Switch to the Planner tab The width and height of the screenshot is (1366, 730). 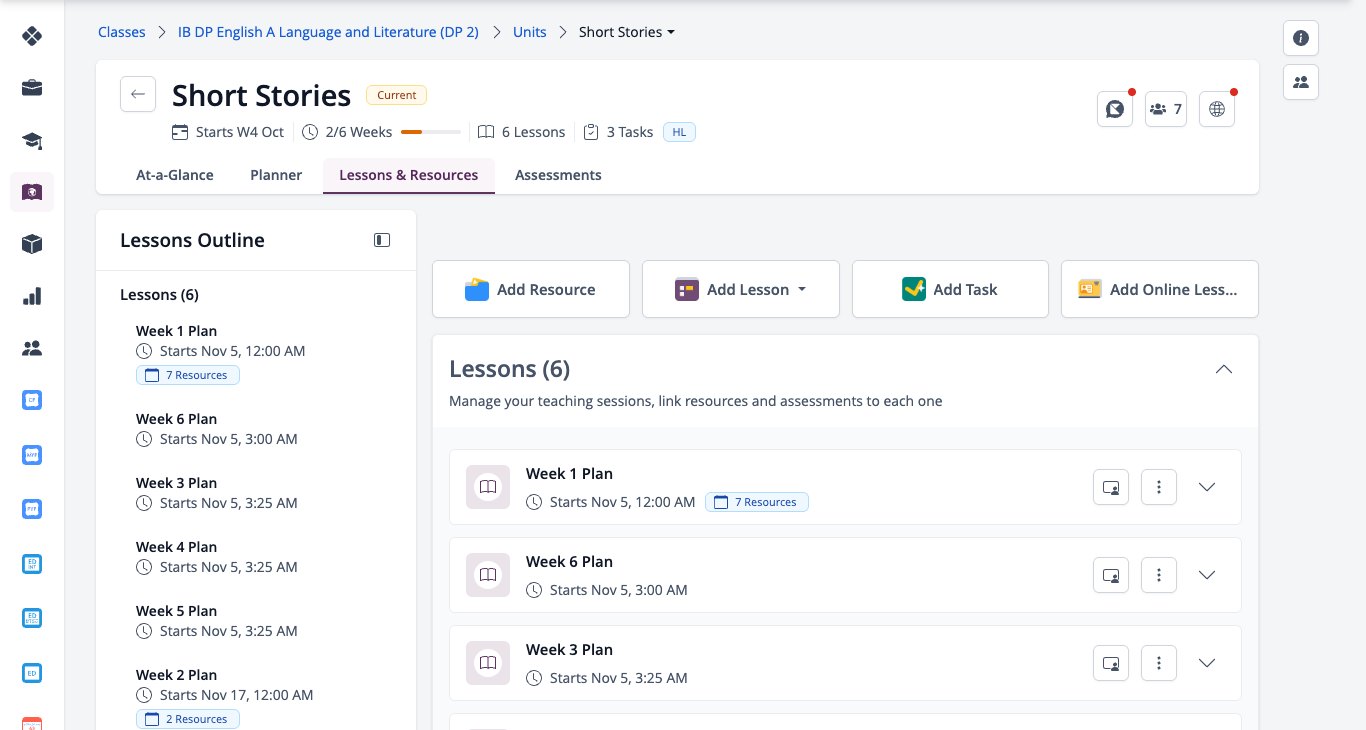pos(276,175)
